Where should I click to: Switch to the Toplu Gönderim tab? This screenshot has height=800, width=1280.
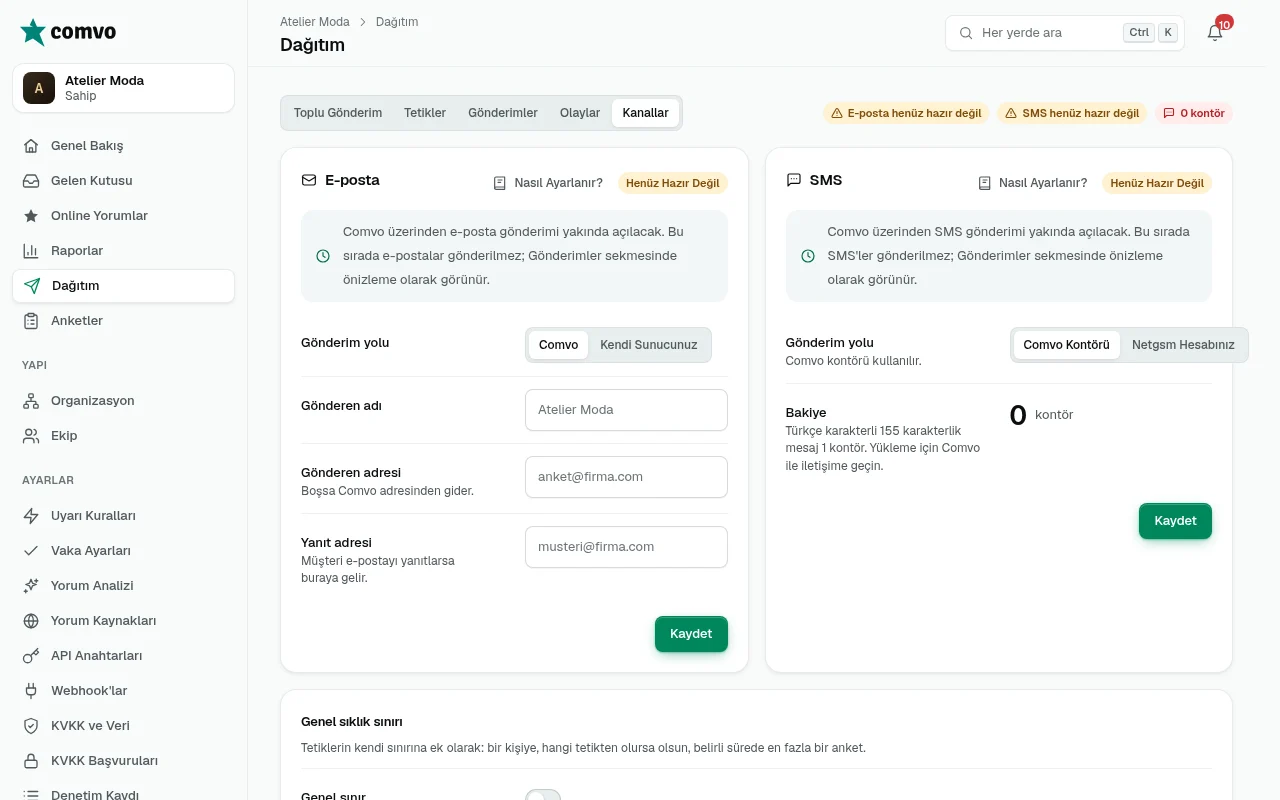point(338,113)
